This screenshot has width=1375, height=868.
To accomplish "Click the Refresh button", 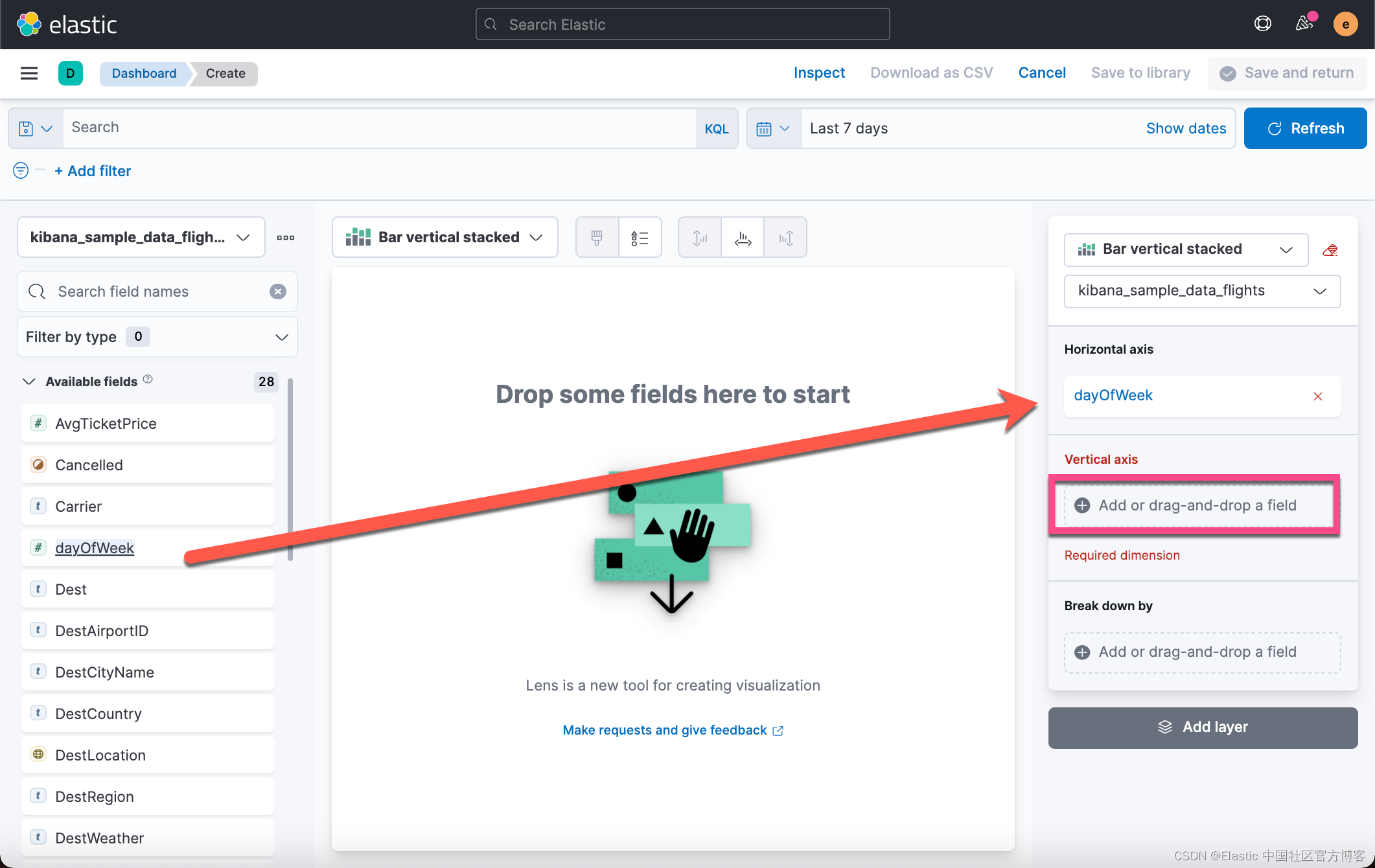I will tap(1305, 128).
